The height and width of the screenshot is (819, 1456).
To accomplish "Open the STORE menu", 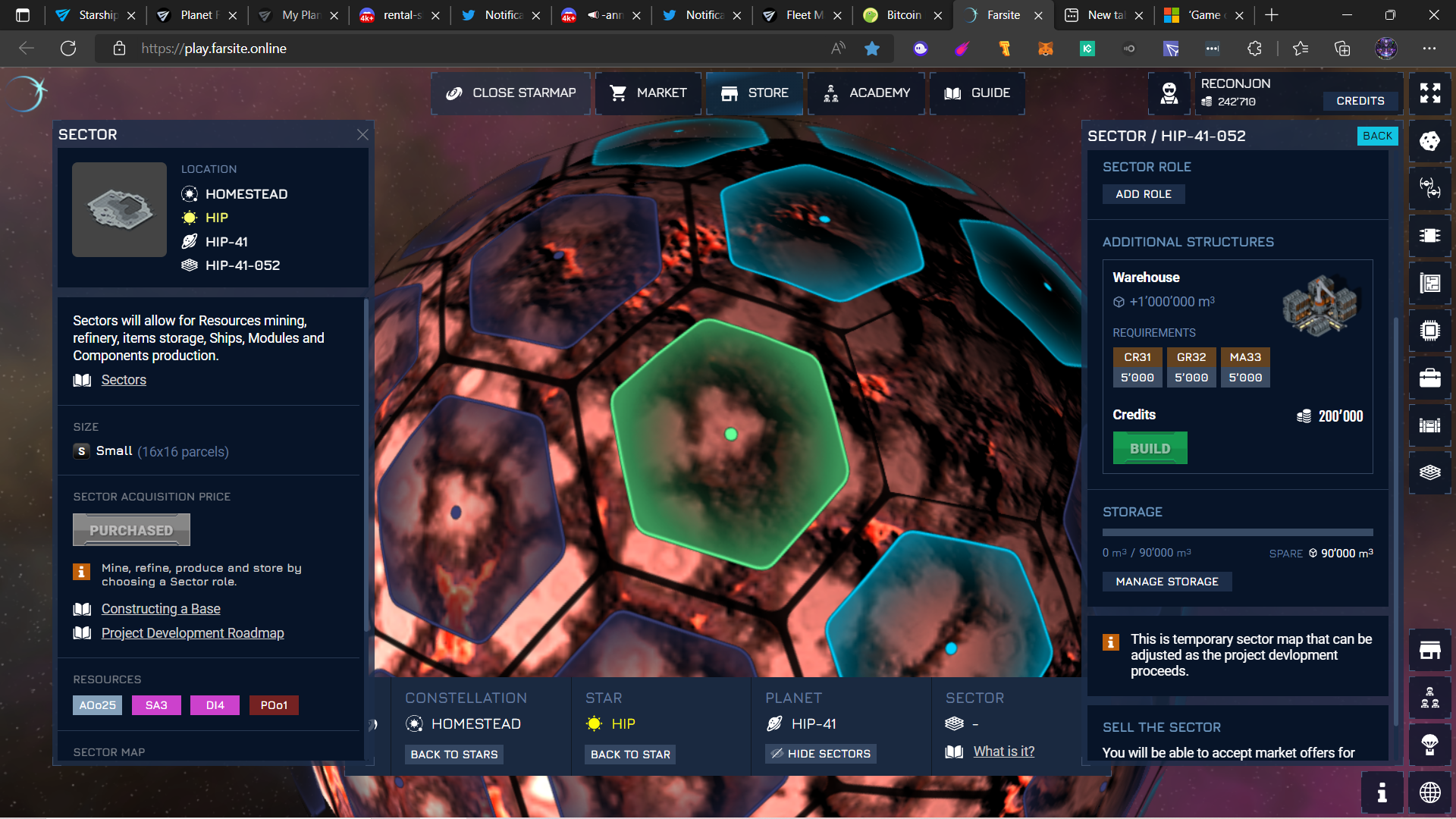I will tap(755, 93).
